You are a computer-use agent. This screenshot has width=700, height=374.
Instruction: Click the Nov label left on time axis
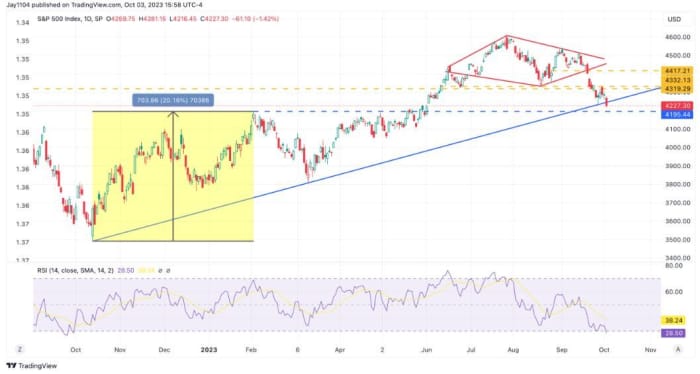pyautogui.click(x=120, y=350)
